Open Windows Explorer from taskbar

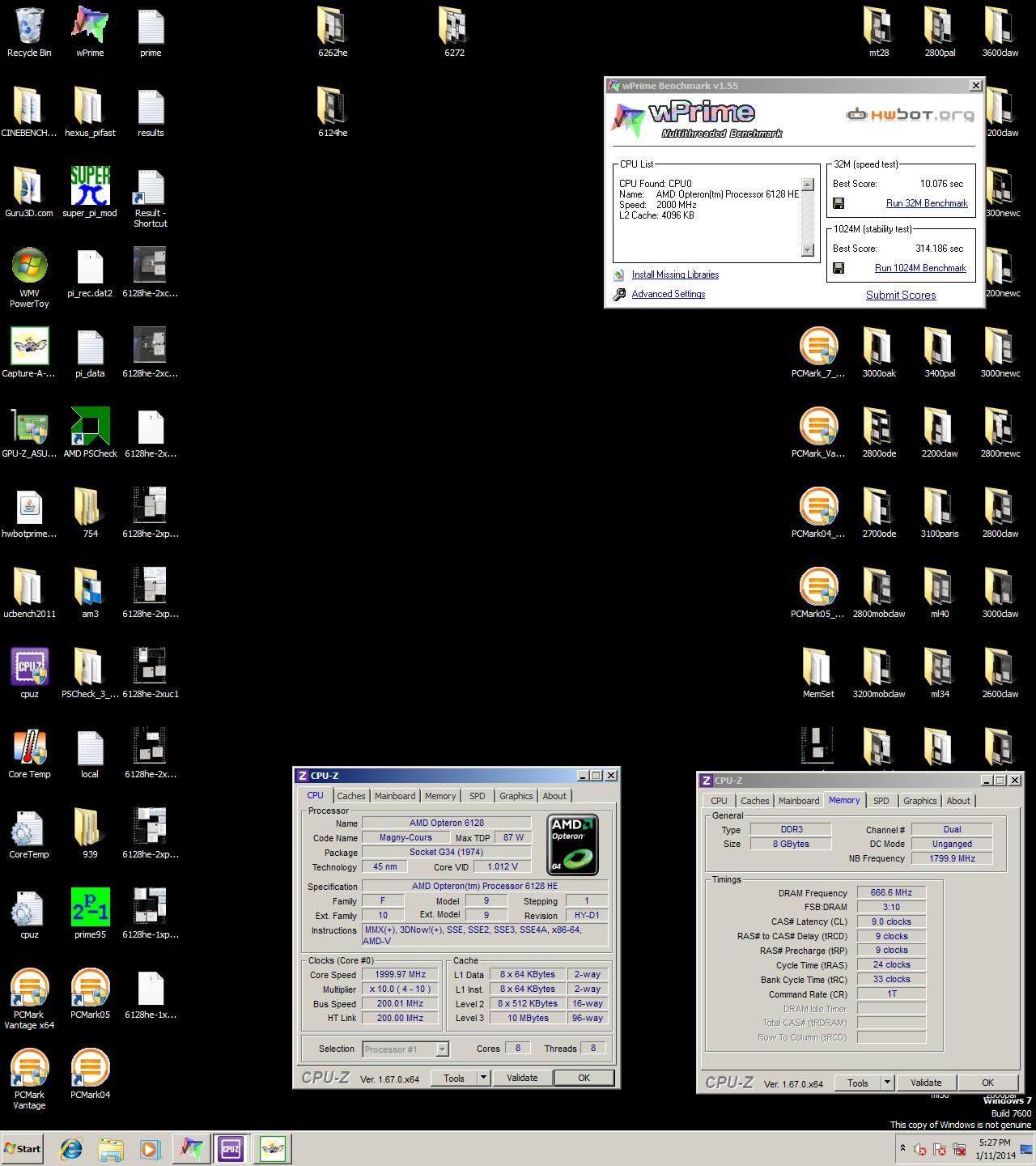tap(111, 1148)
